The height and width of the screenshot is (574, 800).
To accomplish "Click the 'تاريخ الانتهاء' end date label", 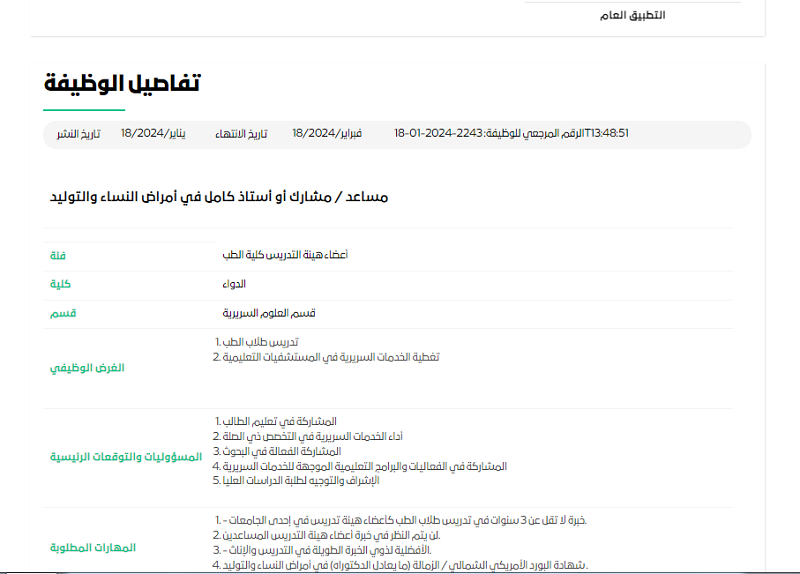I will 244,134.
